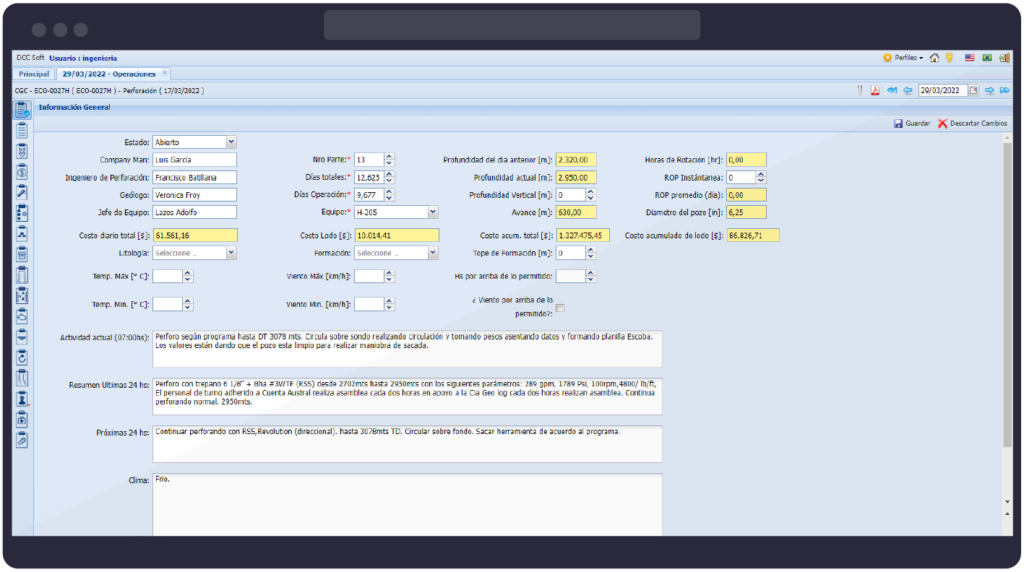Export the report as PDF
The image size is (1024, 572).
click(873, 90)
